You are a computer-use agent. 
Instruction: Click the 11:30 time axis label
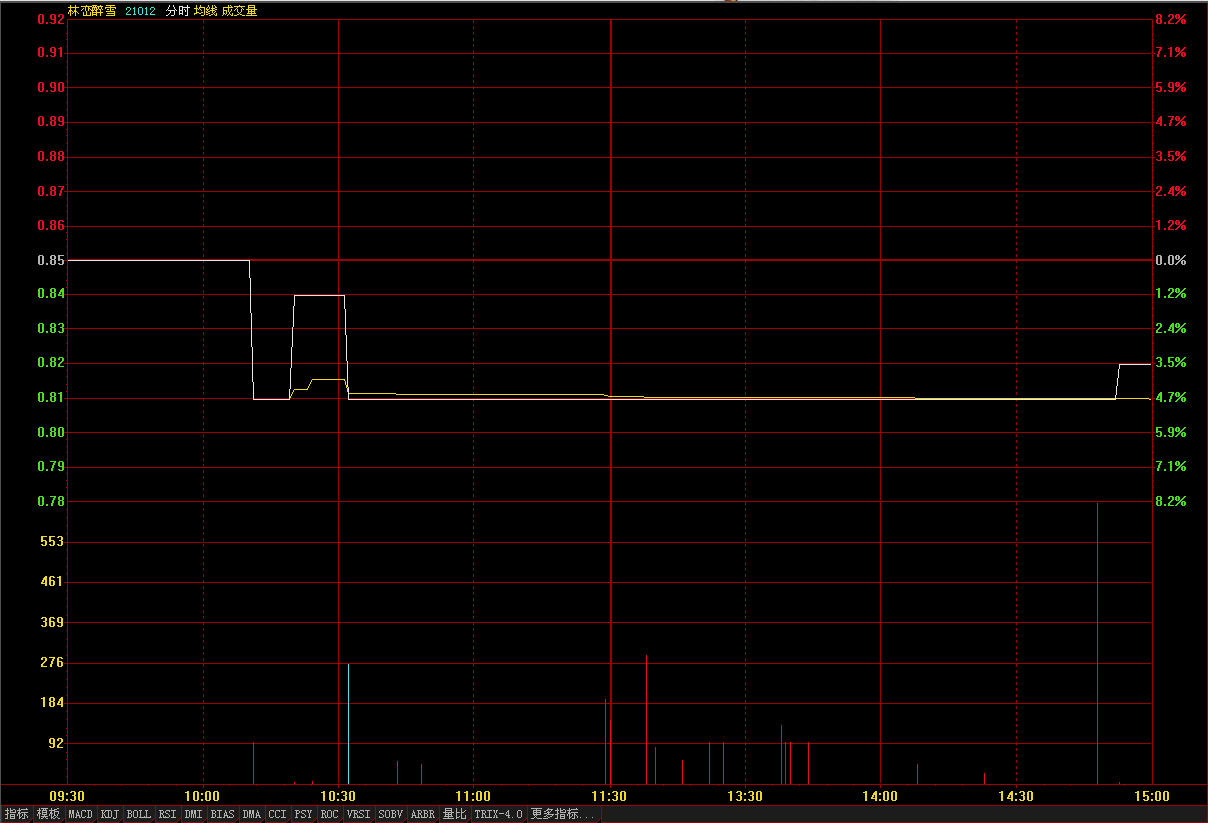pos(609,796)
